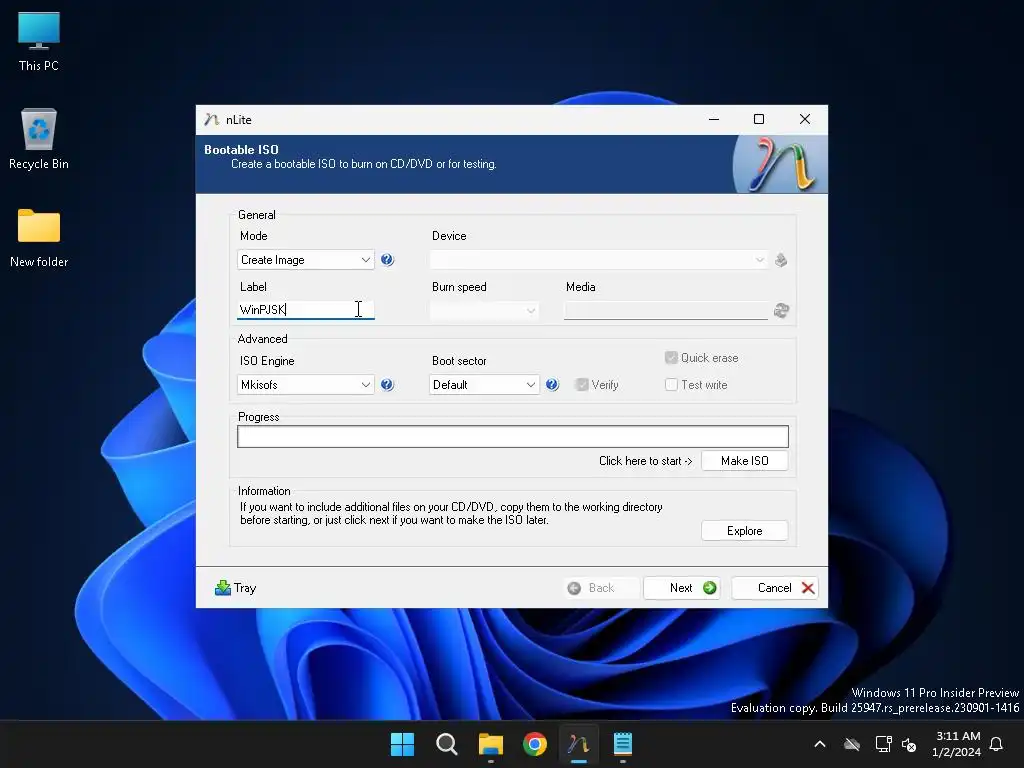
Task: Click the muted volume tray icon
Action: (909, 744)
